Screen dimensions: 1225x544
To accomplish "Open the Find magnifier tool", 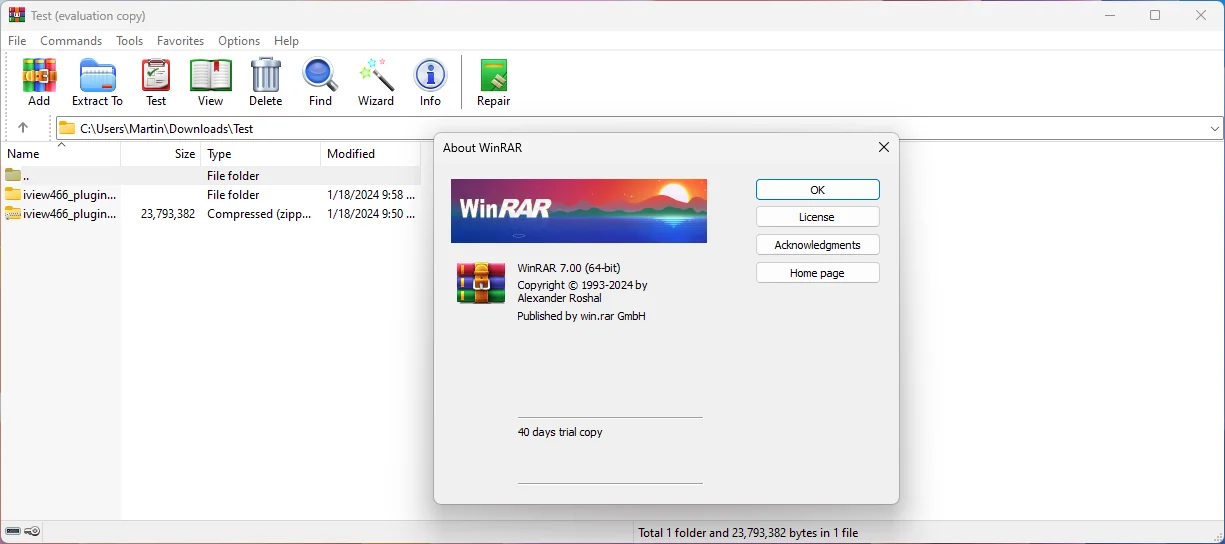I will (x=320, y=82).
